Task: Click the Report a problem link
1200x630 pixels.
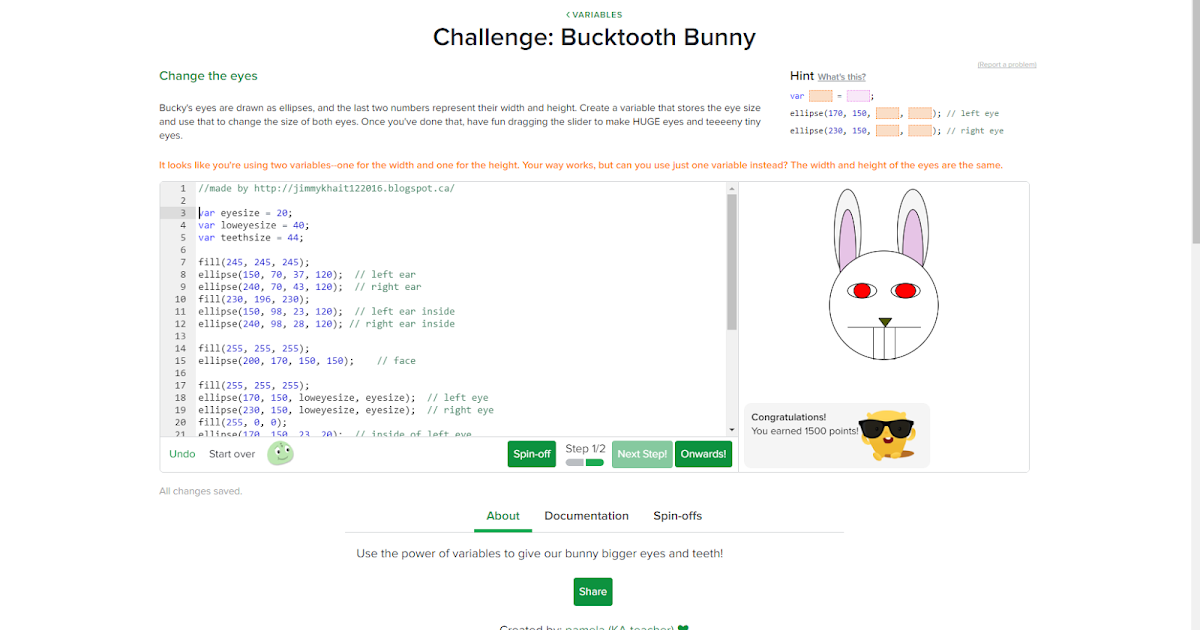Action: point(1006,64)
